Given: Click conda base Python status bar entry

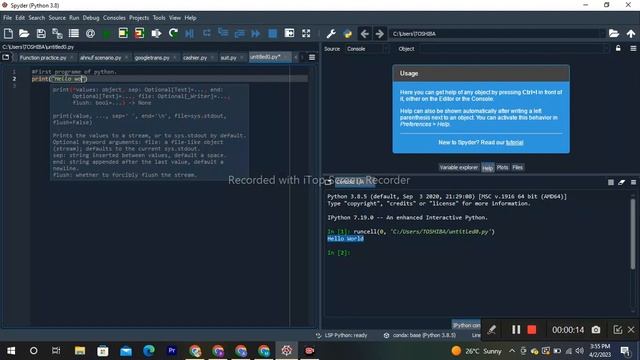Looking at the screenshot, I should click(420, 335).
